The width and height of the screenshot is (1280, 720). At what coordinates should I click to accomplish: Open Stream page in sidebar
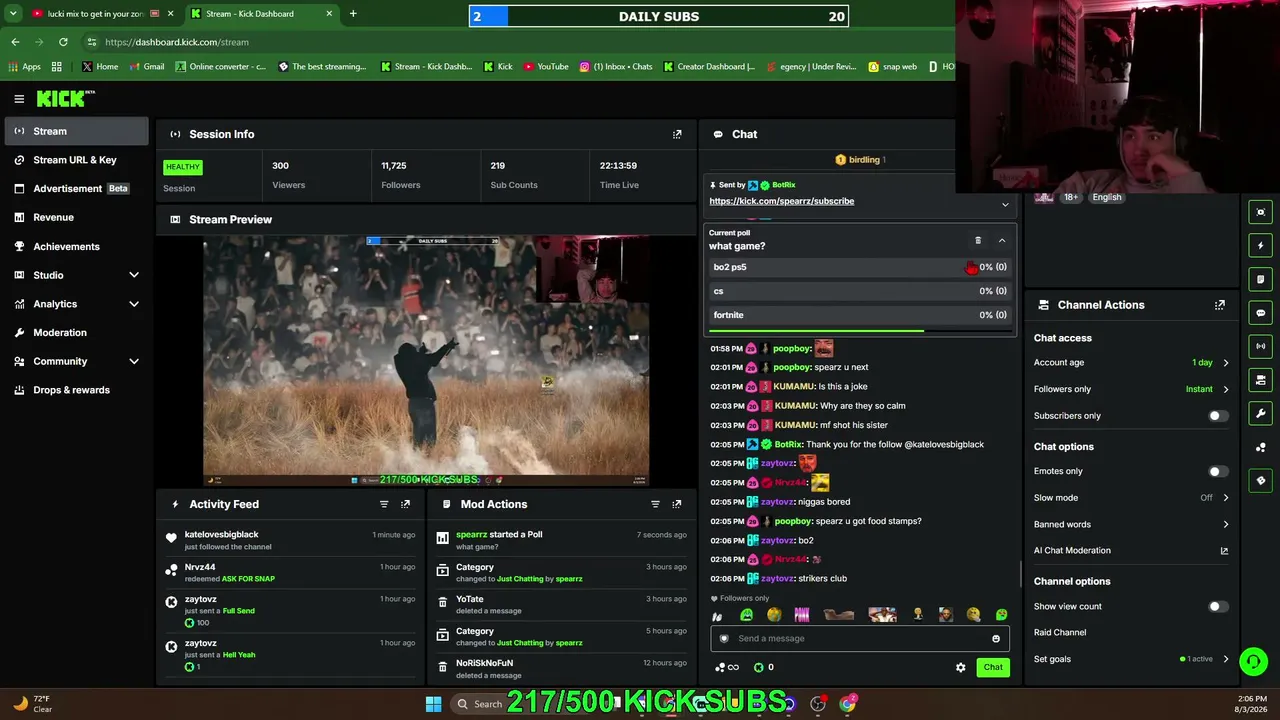click(75, 131)
